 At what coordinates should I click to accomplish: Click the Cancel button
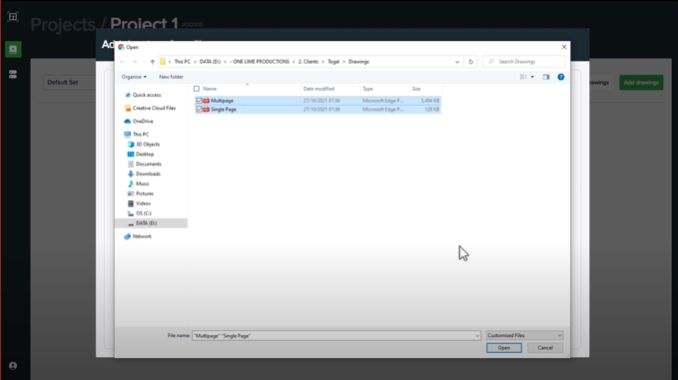click(545, 348)
